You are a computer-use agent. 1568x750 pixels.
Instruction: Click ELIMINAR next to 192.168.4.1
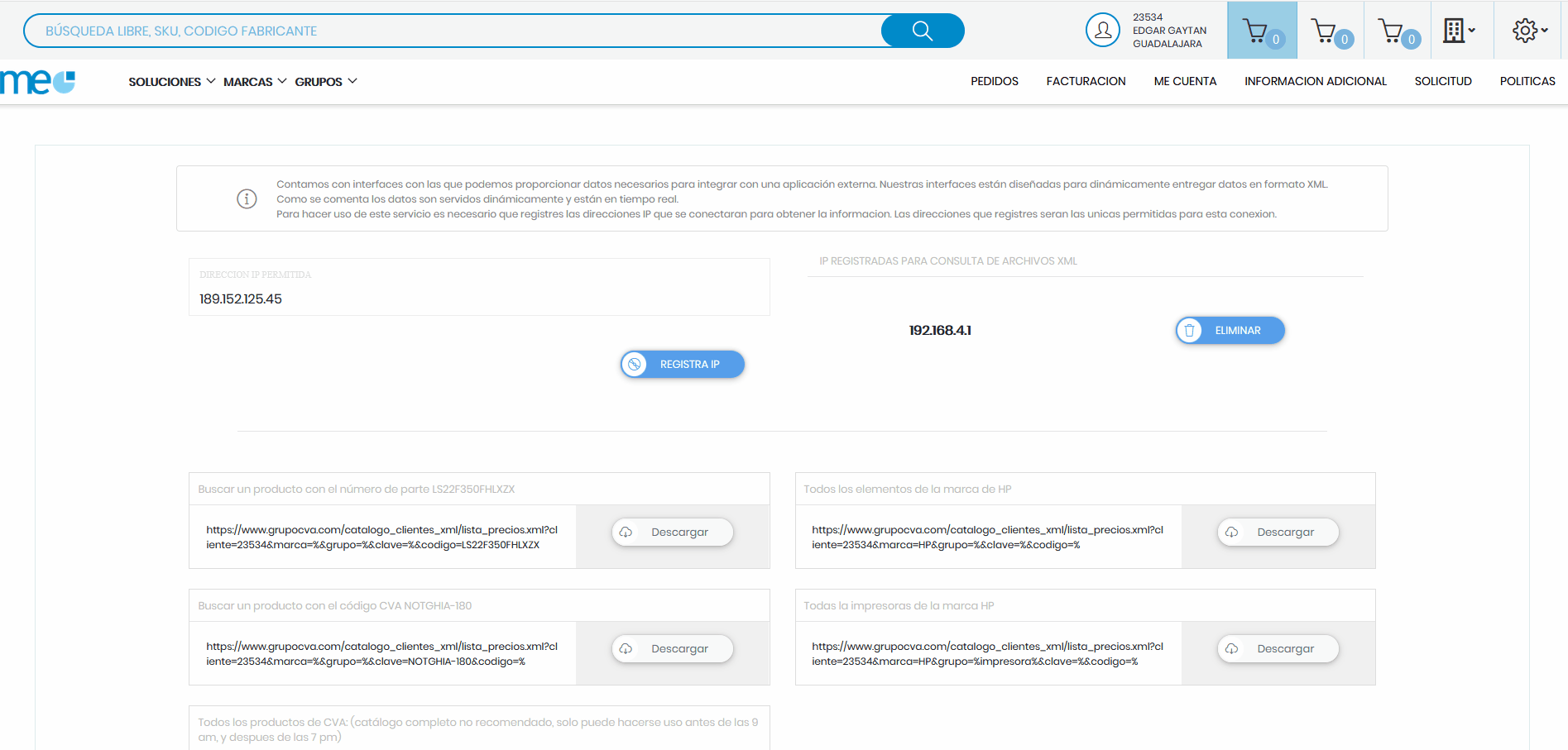coord(1237,330)
